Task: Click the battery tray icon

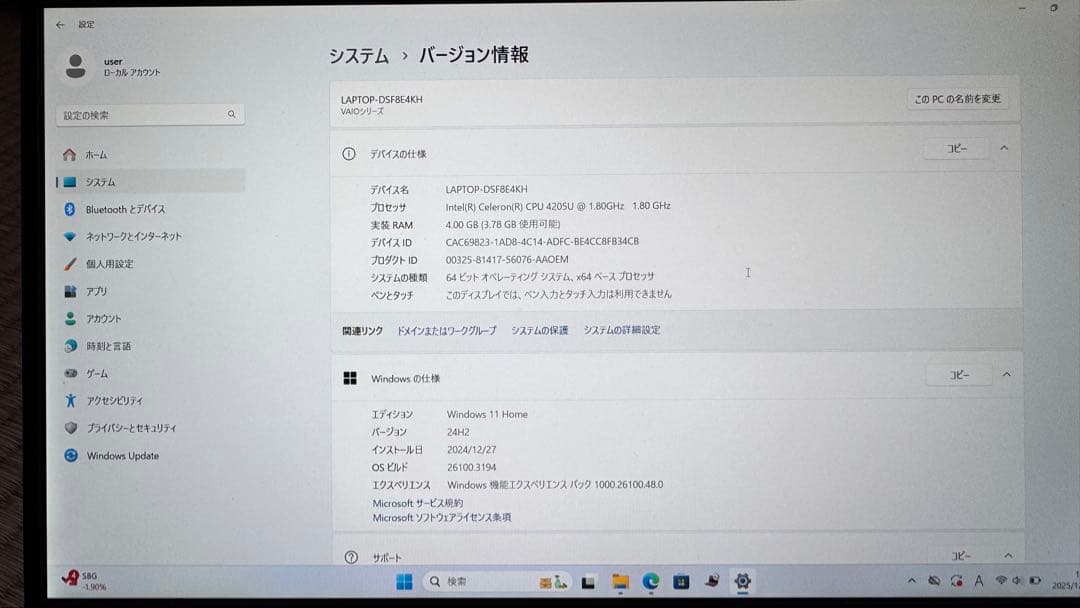Action: coord(1035,581)
